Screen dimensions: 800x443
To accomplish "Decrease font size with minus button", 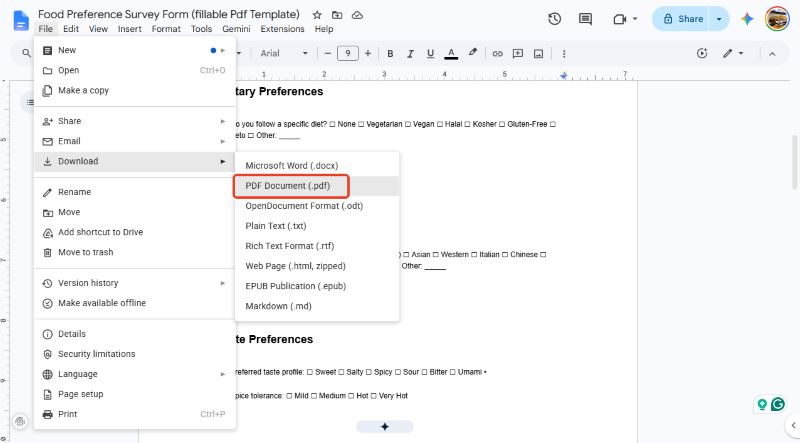I will [328, 53].
